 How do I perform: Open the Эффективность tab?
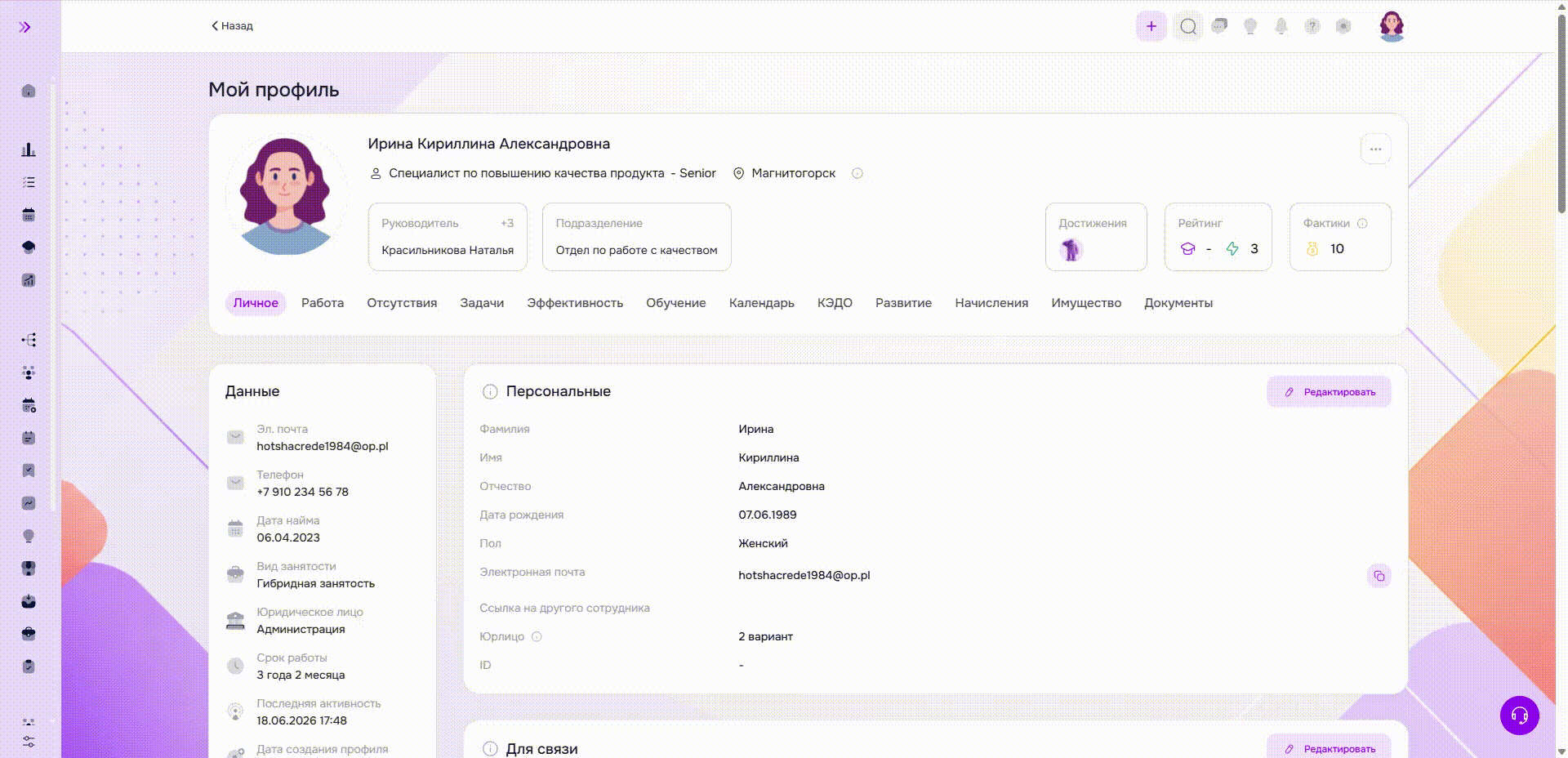(x=575, y=303)
